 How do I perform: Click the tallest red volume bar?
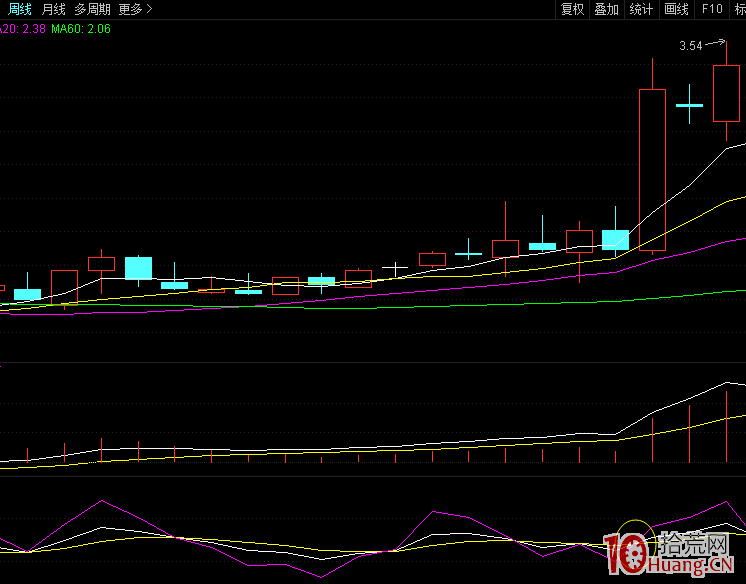726,426
